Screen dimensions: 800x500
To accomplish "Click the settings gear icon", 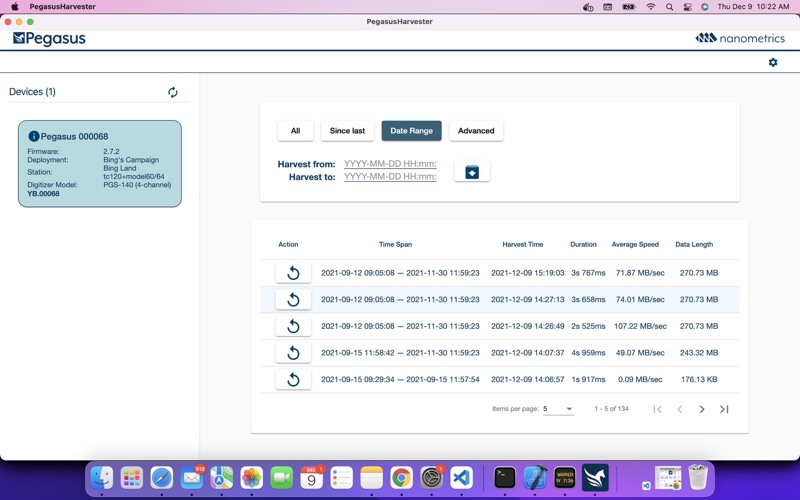I will coord(772,62).
